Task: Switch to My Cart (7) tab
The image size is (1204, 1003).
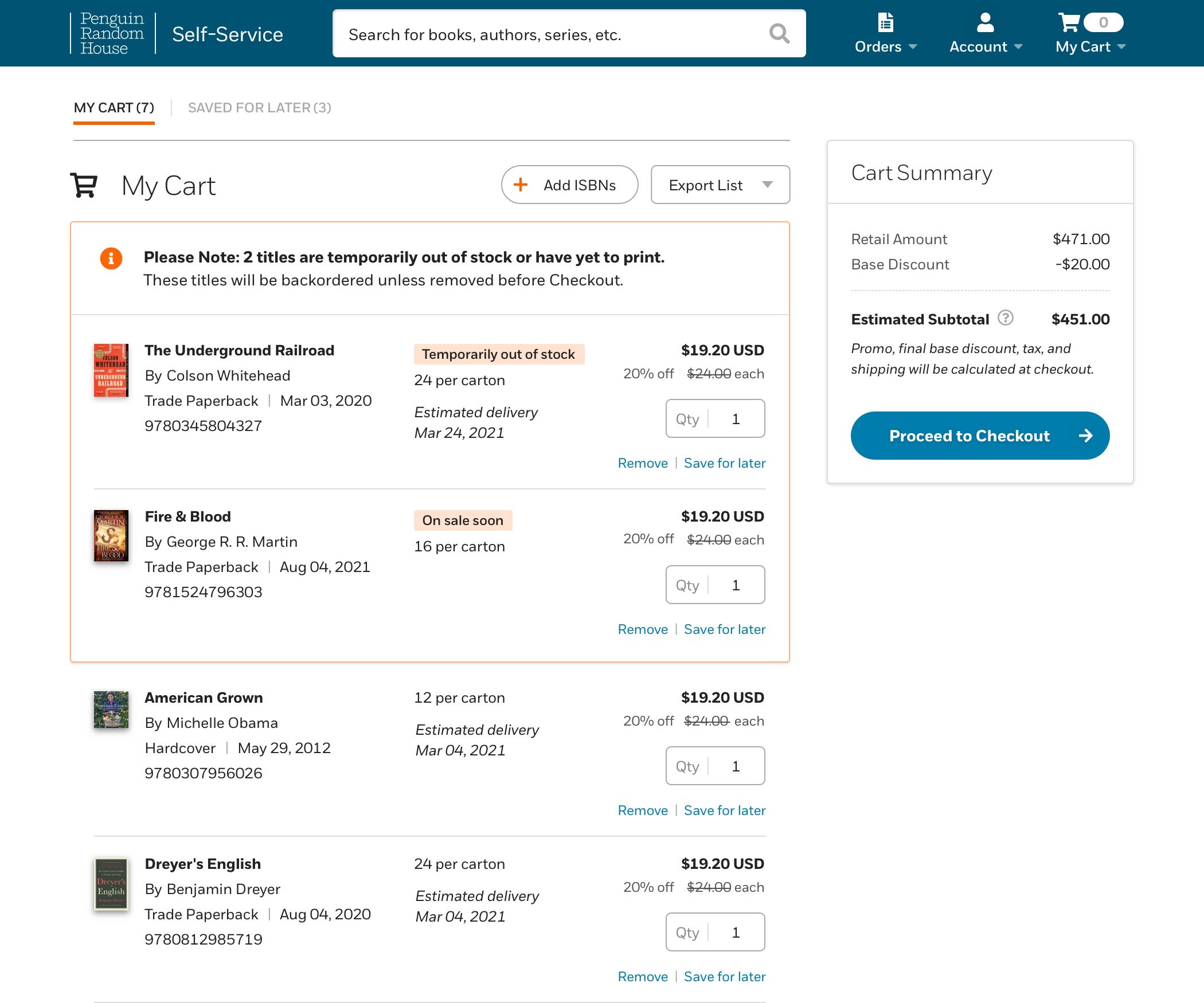Action: [114, 108]
